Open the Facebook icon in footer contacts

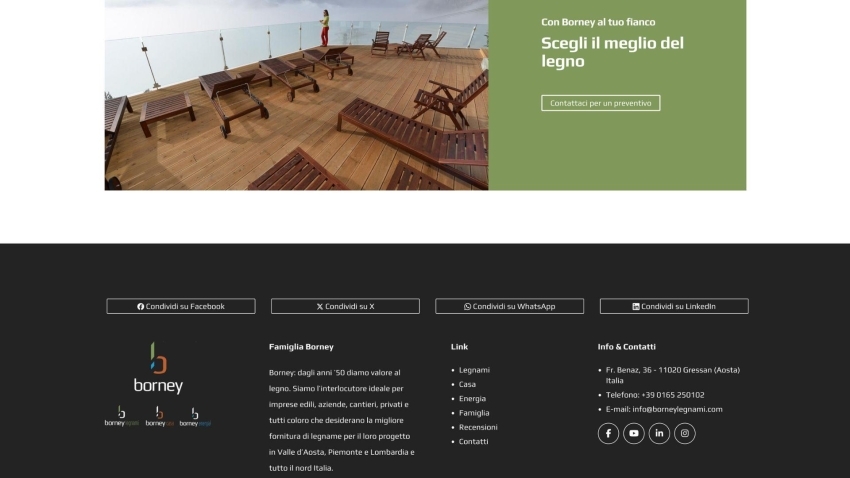coord(608,433)
